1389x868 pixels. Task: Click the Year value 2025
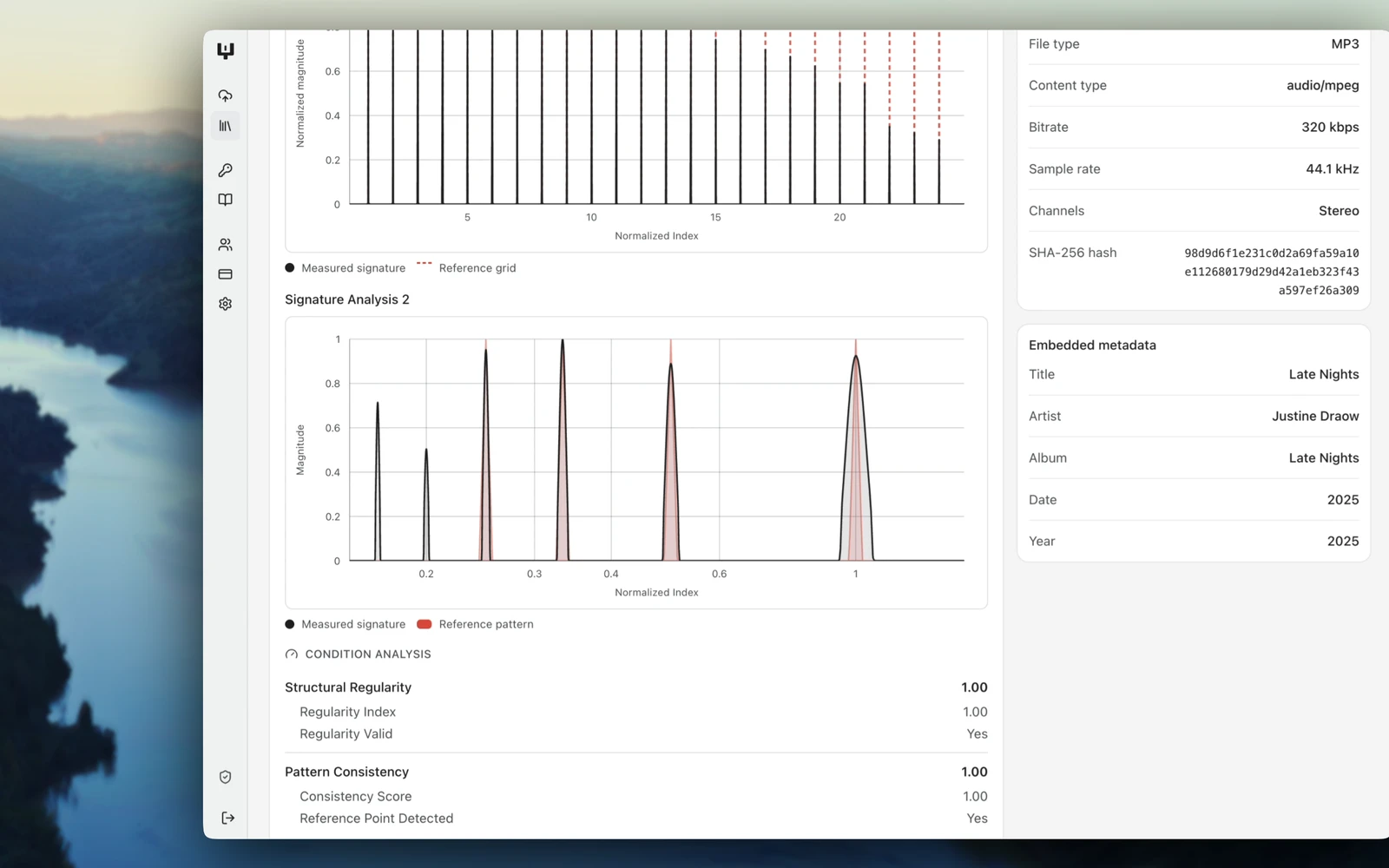(x=1343, y=541)
